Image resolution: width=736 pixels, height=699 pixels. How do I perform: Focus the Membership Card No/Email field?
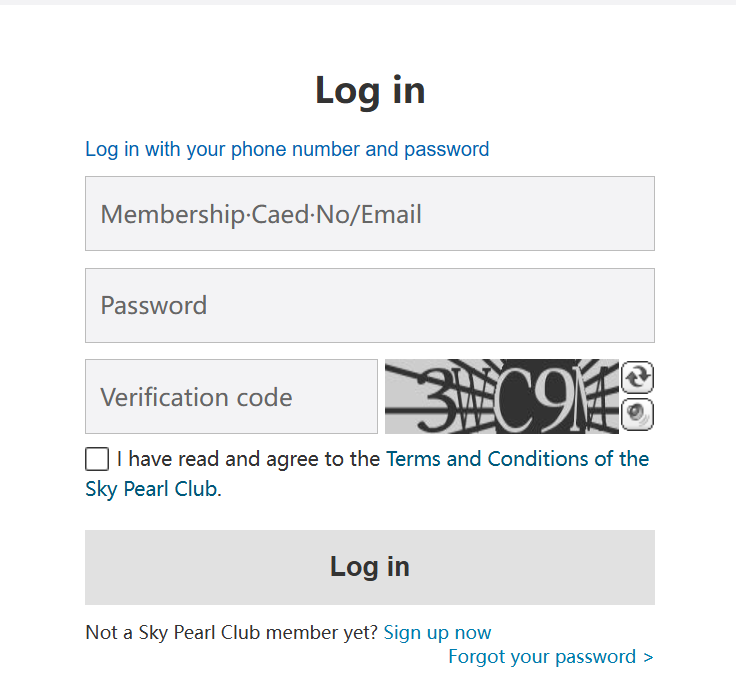coord(370,214)
